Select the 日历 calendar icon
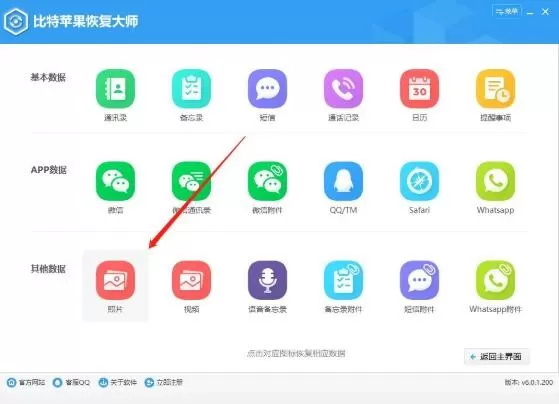 tap(420, 89)
